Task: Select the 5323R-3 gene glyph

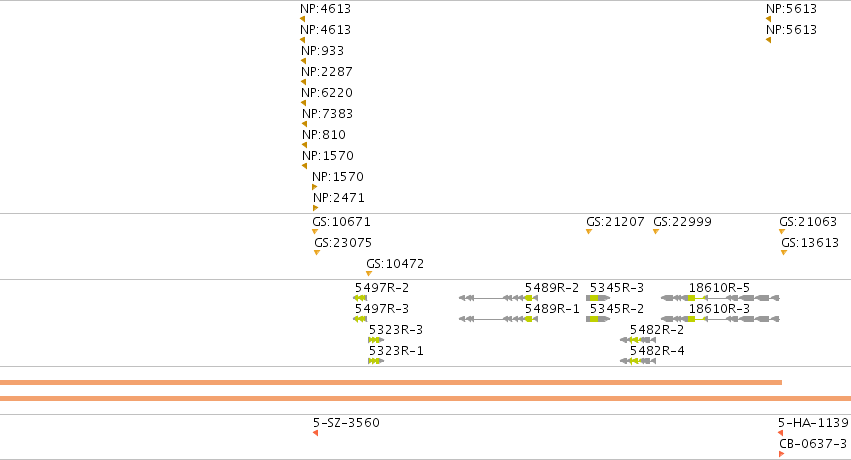Action: (376, 340)
